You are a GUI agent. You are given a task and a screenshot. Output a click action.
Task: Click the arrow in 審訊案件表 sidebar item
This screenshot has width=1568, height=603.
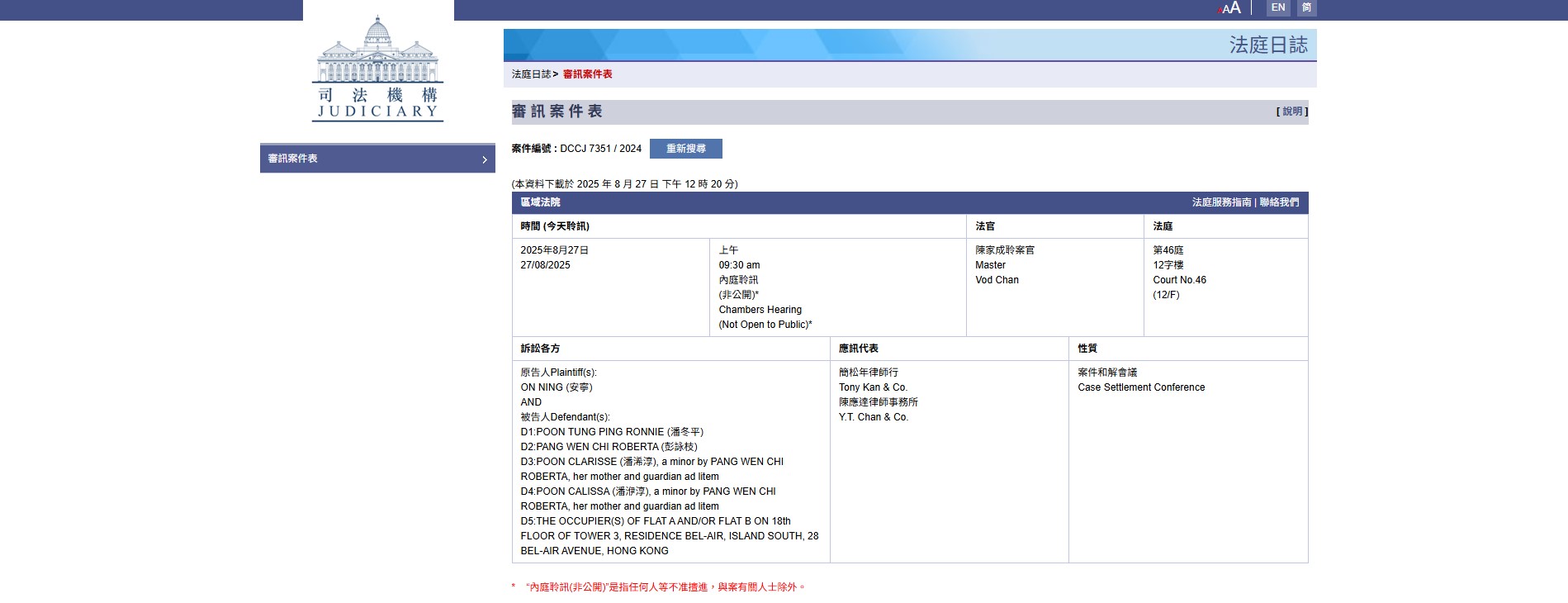click(485, 159)
